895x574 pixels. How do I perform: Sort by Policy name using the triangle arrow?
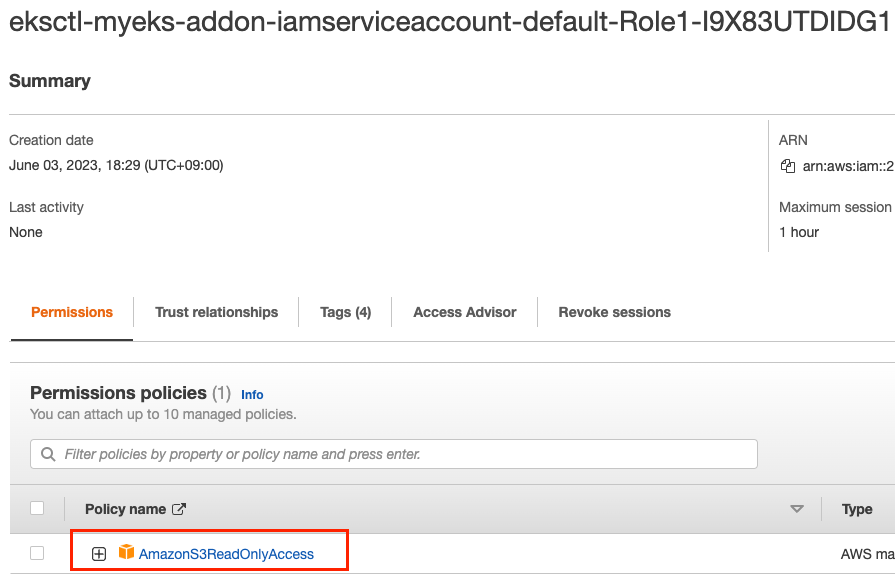(x=797, y=508)
